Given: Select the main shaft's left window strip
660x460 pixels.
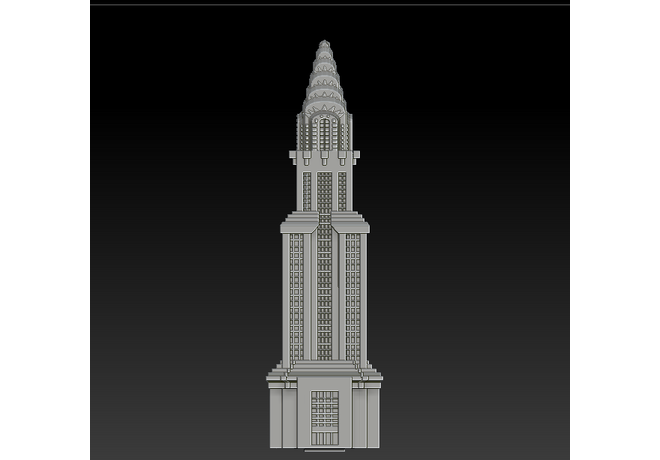Looking at the screenshot, I should pyautogui.click(x=297, y=295).
